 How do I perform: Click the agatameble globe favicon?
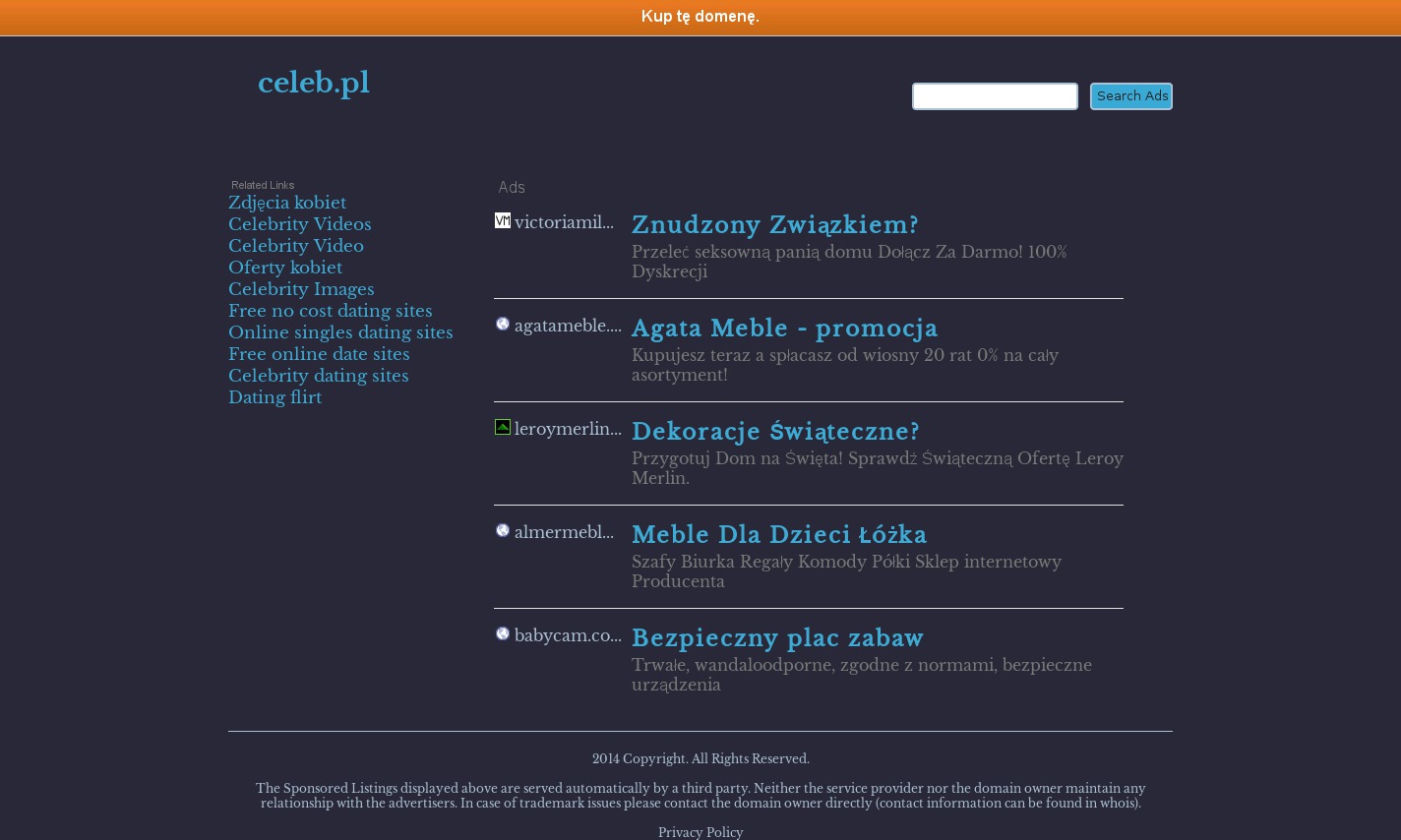click(502, 324)
